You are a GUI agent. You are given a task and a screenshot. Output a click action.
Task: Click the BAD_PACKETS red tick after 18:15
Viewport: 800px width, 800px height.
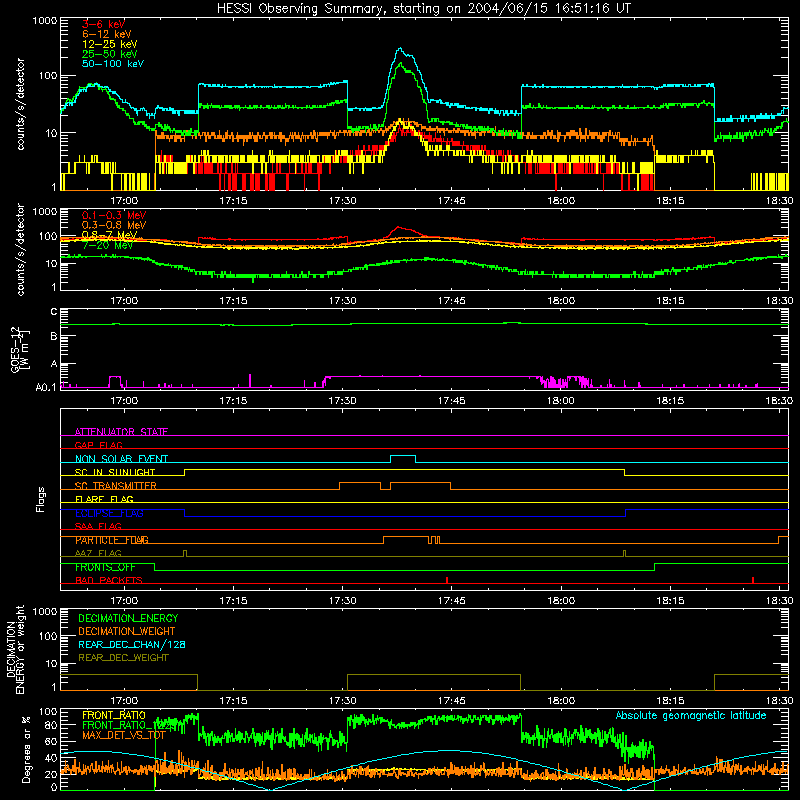[x=753, y=580]
